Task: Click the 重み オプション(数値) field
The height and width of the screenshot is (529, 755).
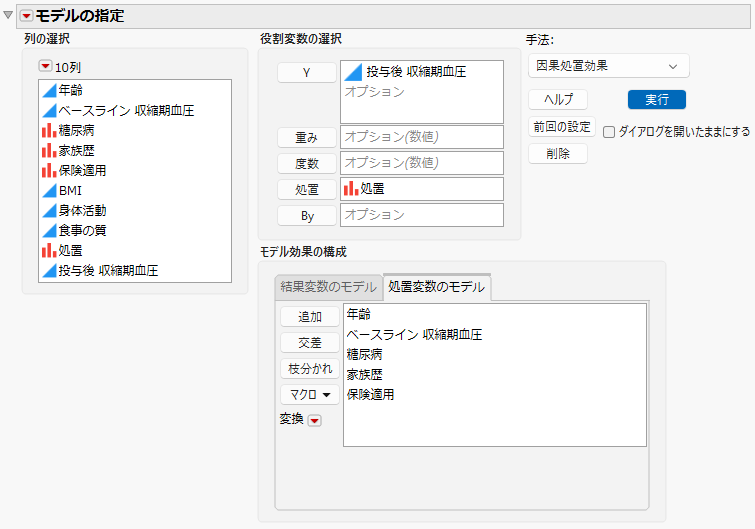Action: coord(422,137)
